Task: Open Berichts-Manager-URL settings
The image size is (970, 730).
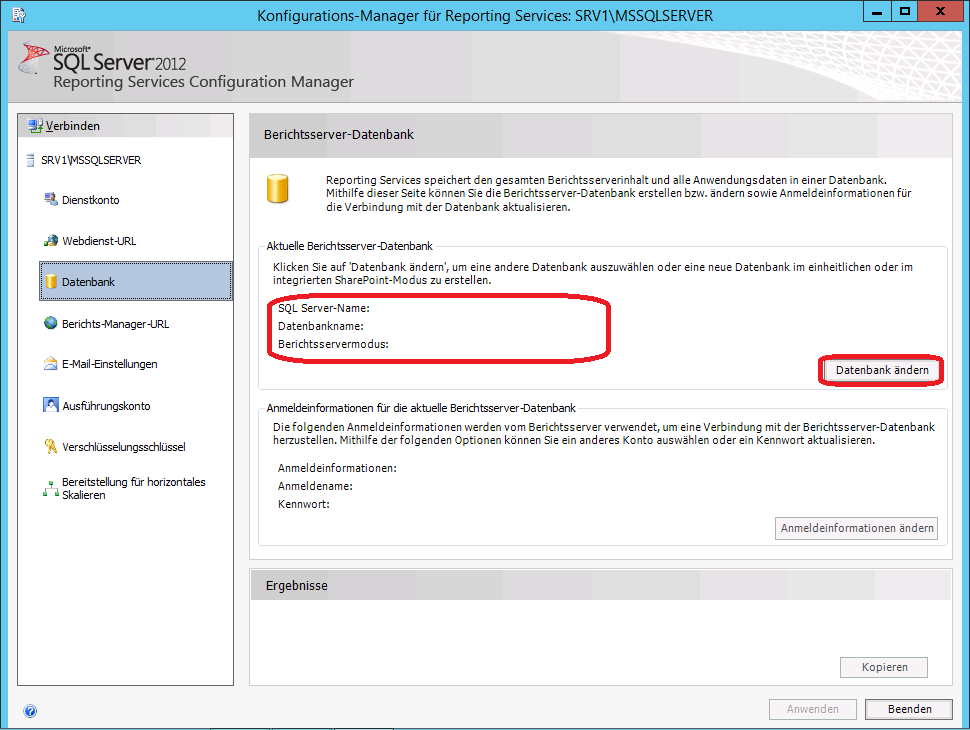Action: click(x=115, y=324)
